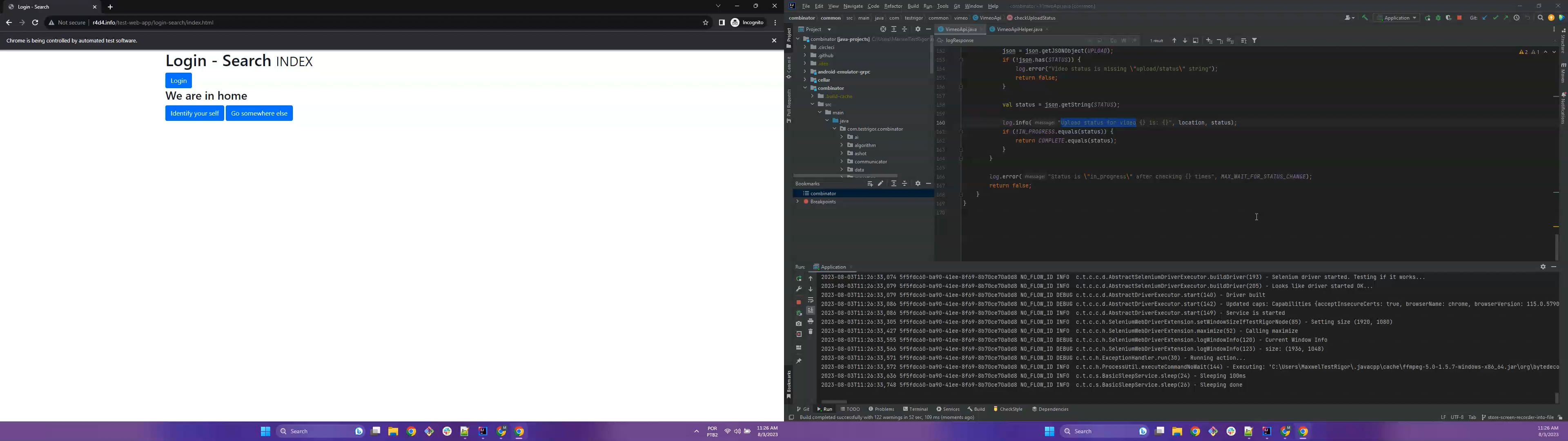Click the Dump Threads camera icon
Viewport: 1568px width, 441px height.
point(799,324)
